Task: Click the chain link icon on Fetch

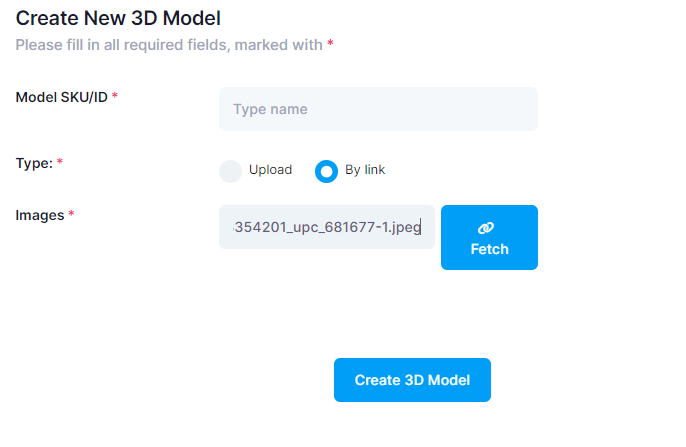Action: point(489,228)
